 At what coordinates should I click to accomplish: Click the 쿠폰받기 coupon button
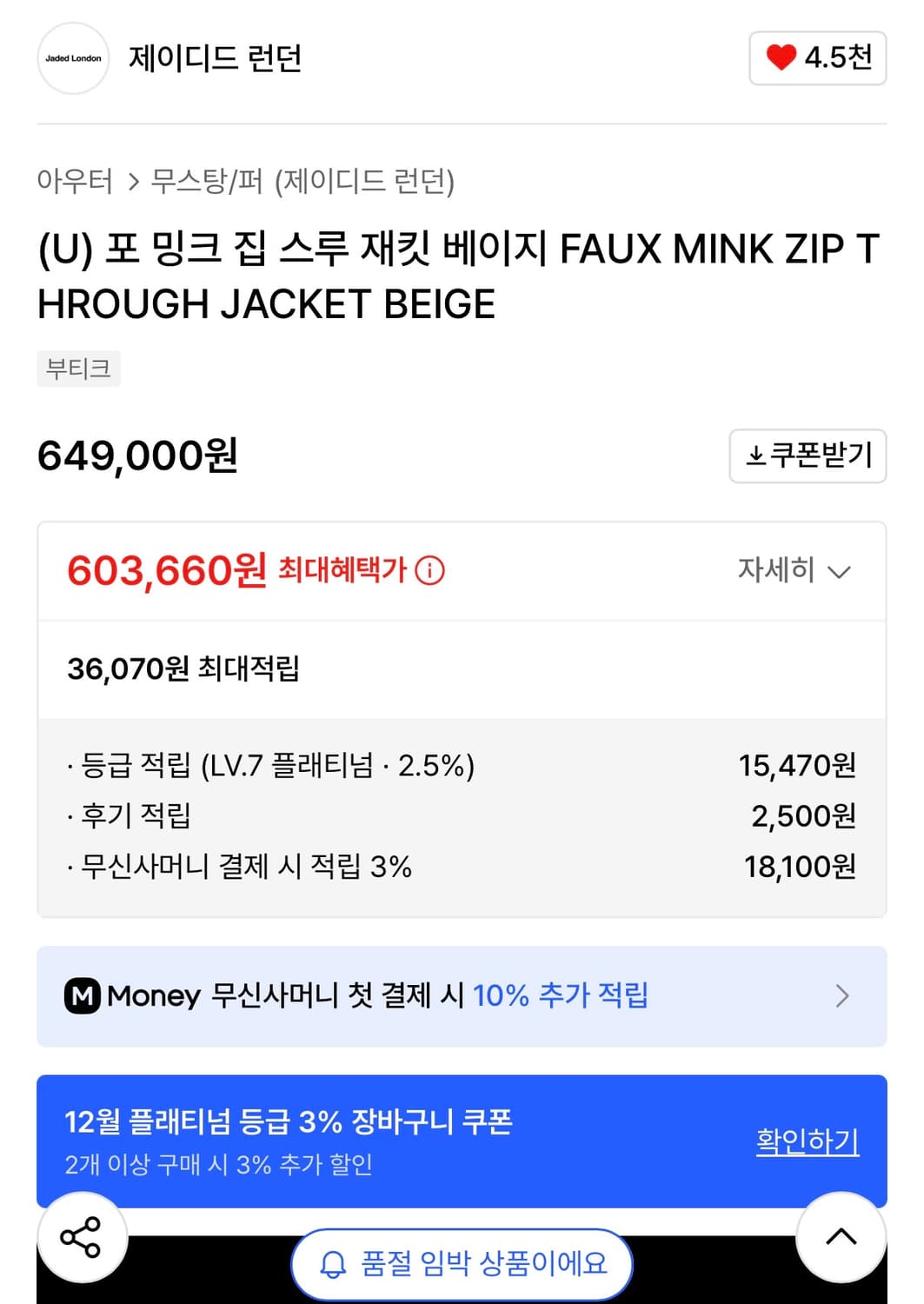click(x=807, y=456)
